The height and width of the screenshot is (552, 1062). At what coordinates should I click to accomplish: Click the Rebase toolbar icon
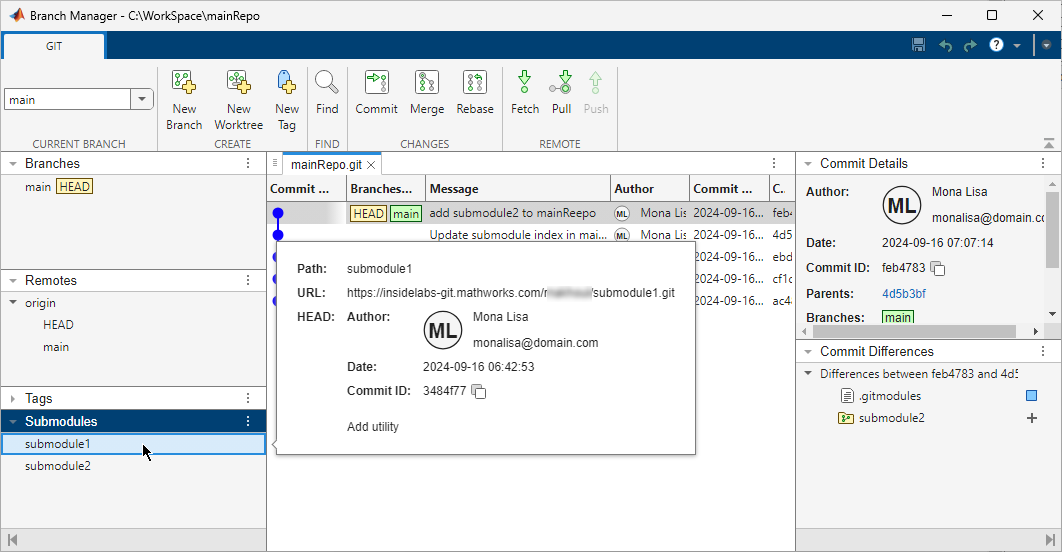[475, 83]
